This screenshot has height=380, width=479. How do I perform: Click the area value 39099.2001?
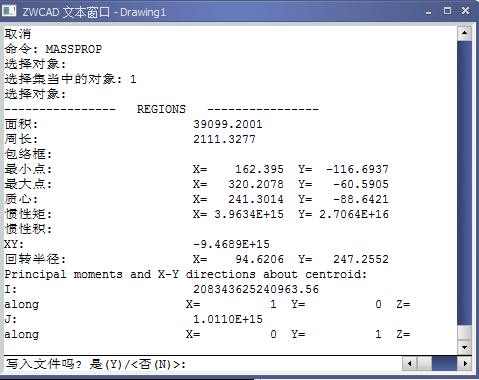tap(228, 124)
